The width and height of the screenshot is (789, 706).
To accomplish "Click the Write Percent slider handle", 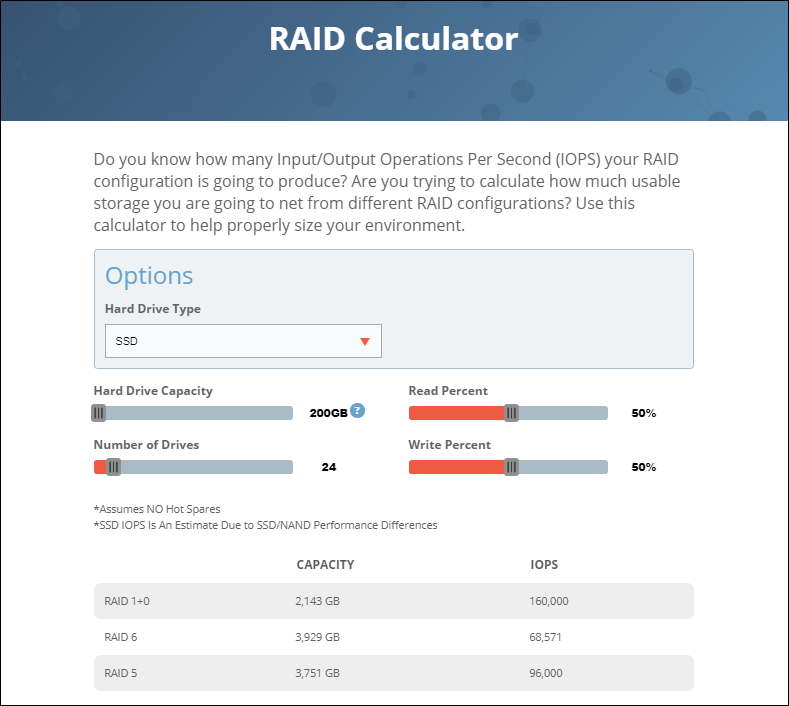I will [511, 467].
